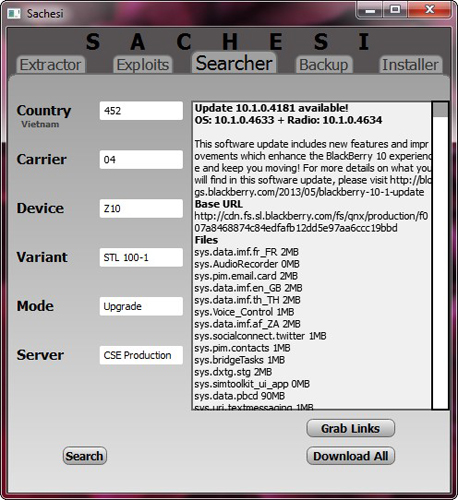458x500 pixels.
Task: Open the Mode selector showing Upgrade
Action: tap(141, 306)
